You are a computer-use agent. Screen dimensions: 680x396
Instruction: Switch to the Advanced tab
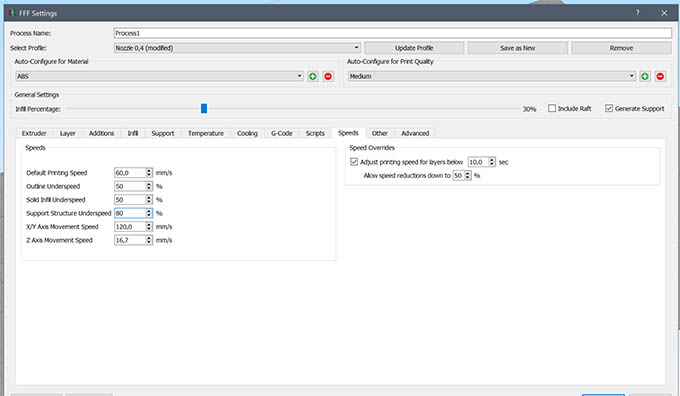click(x=415, y=133)
